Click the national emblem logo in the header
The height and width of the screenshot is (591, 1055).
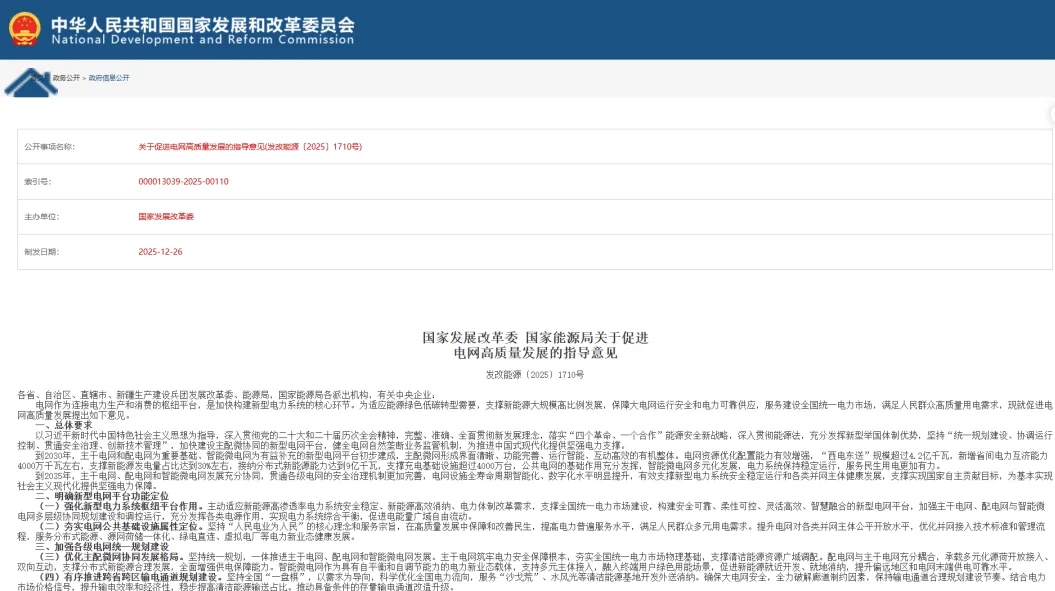point(25,29)
